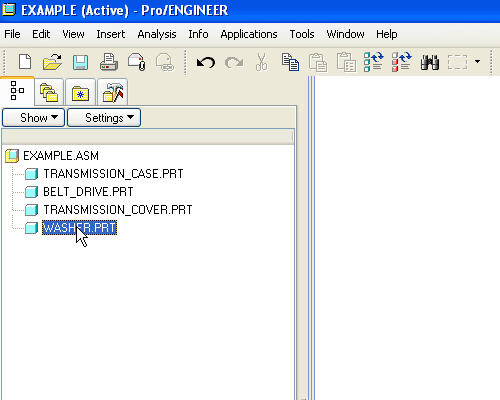
Task: Open an existing file with folder icon
Action: coord(52,62)
